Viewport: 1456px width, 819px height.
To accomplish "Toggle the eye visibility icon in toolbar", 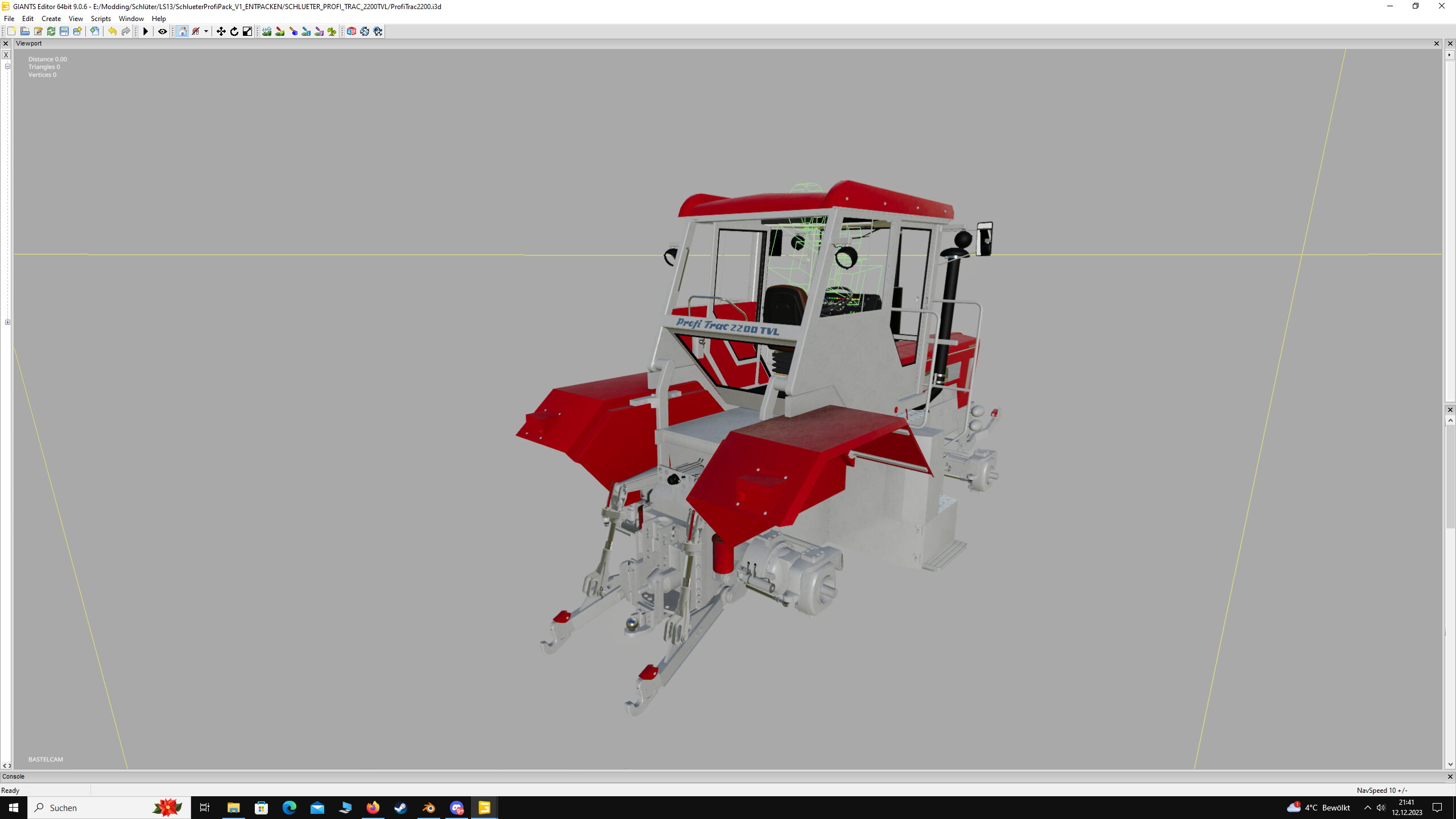I will tap(162, 31).
